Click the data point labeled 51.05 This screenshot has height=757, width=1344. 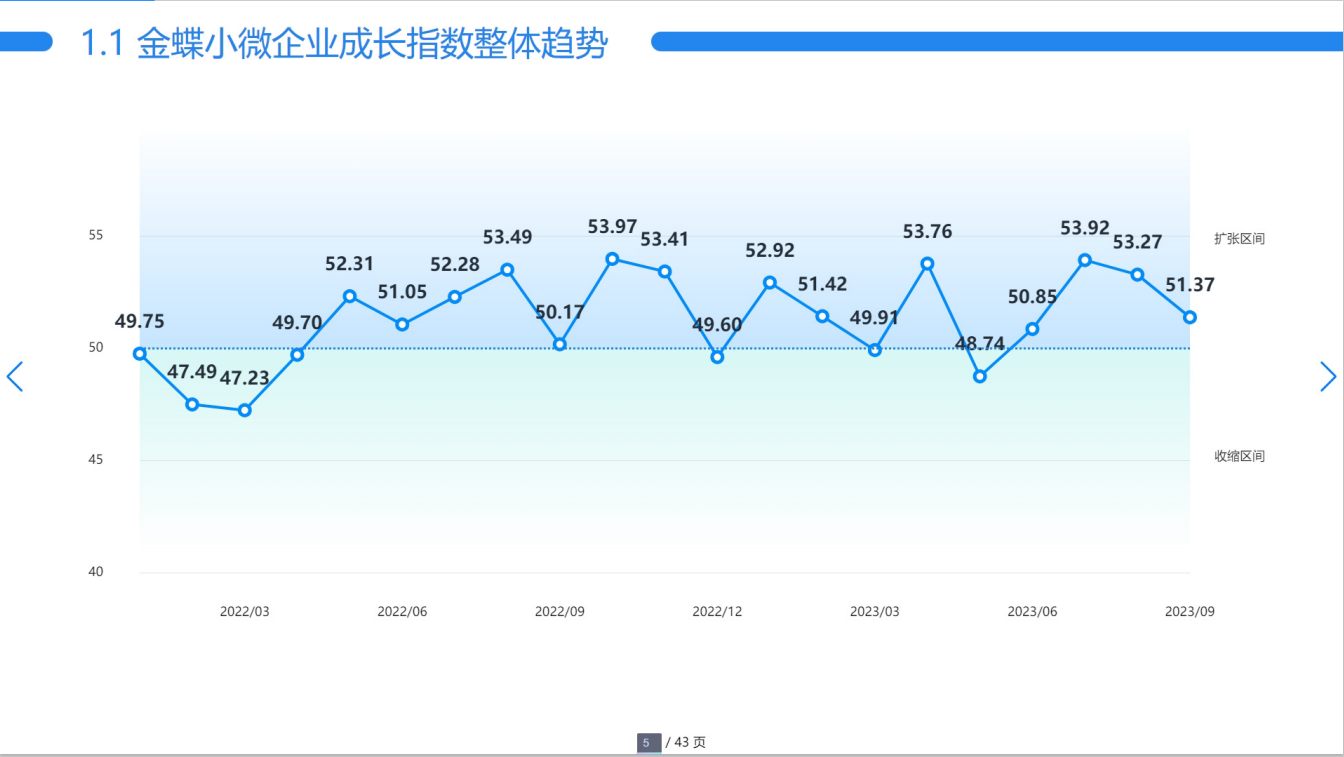(402, 324)
